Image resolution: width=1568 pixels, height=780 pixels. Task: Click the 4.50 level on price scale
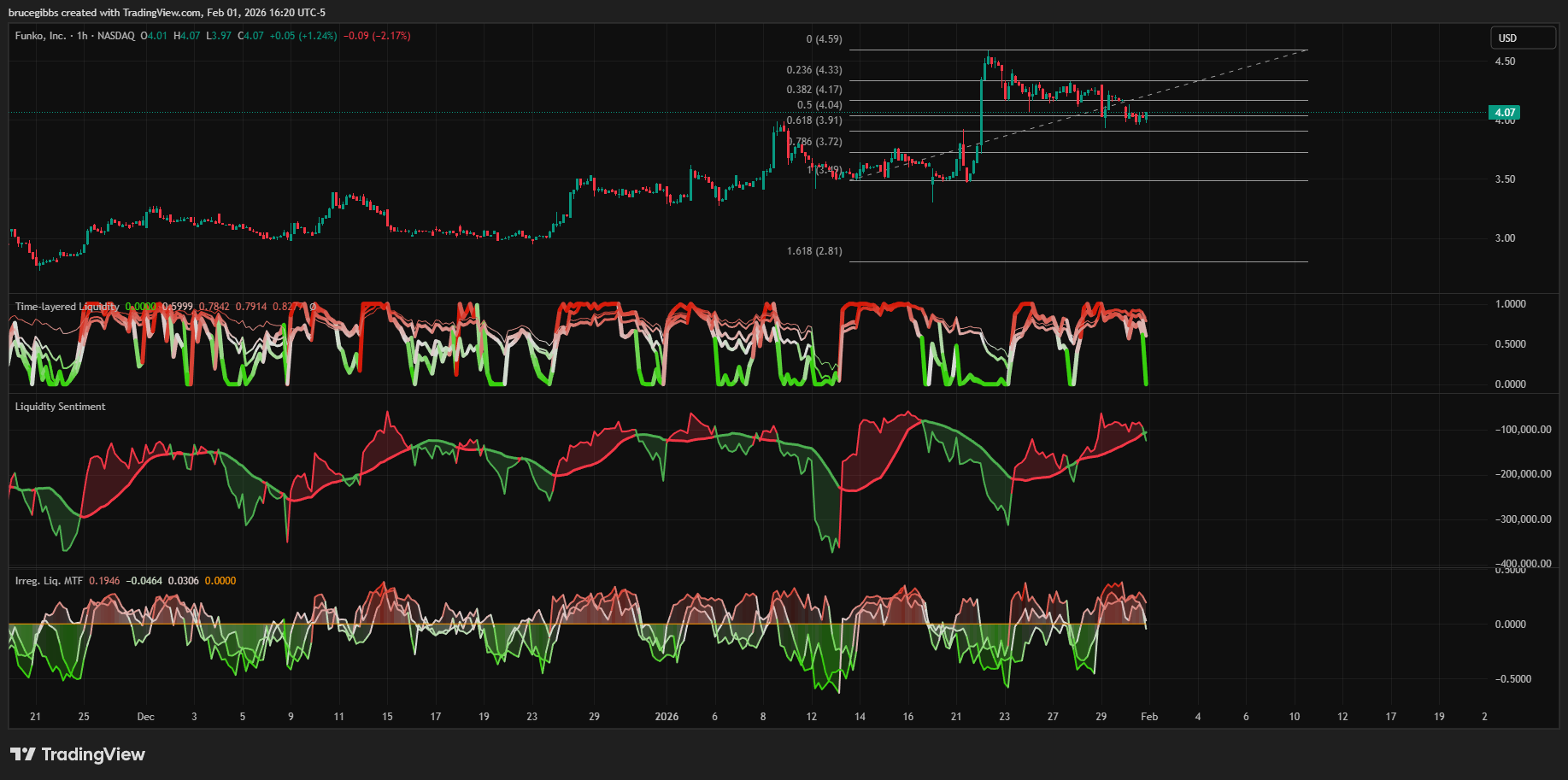1505,62
